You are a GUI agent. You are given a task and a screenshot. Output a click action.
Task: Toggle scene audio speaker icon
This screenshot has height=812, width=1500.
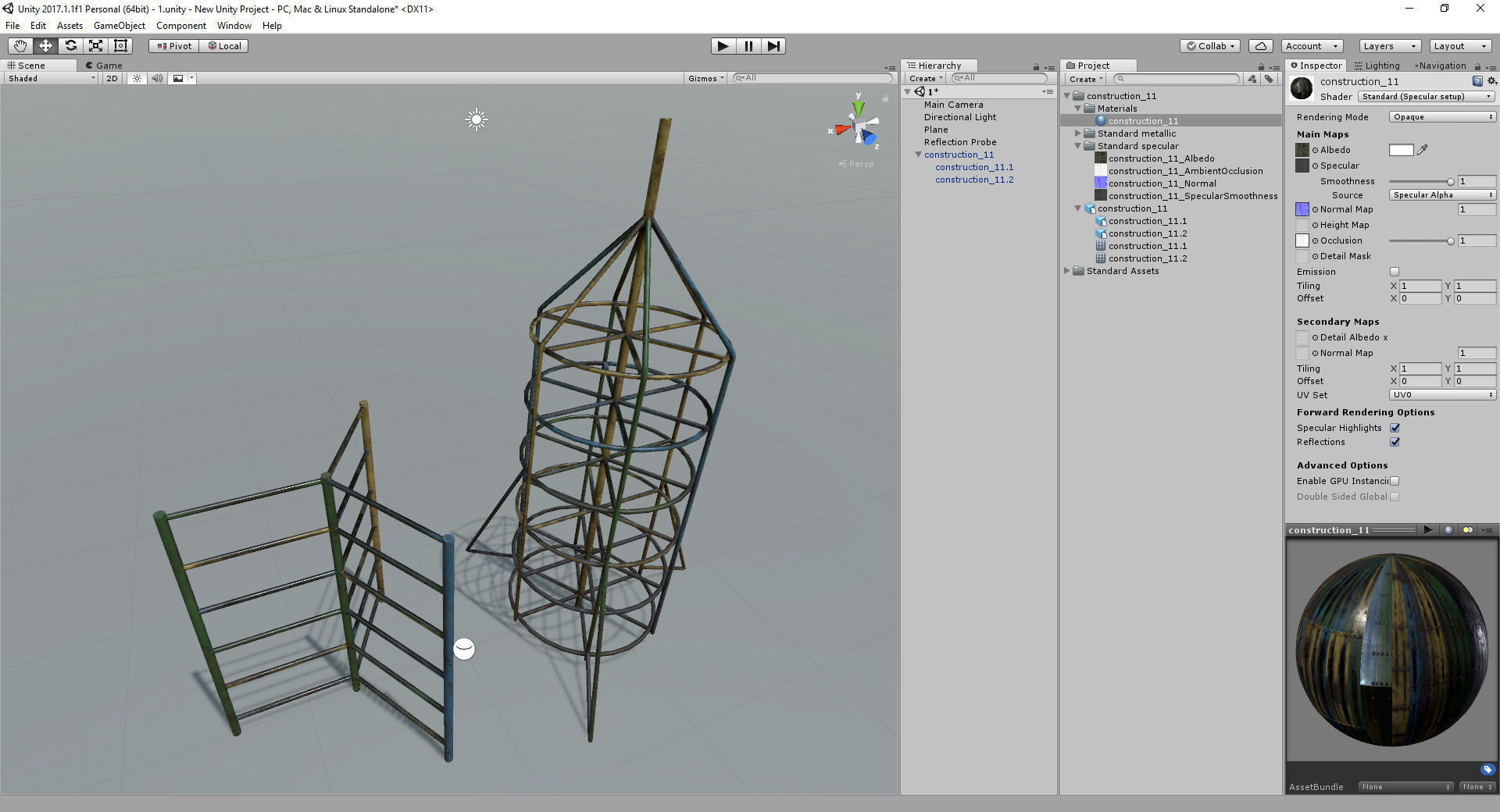pos(157,78)
